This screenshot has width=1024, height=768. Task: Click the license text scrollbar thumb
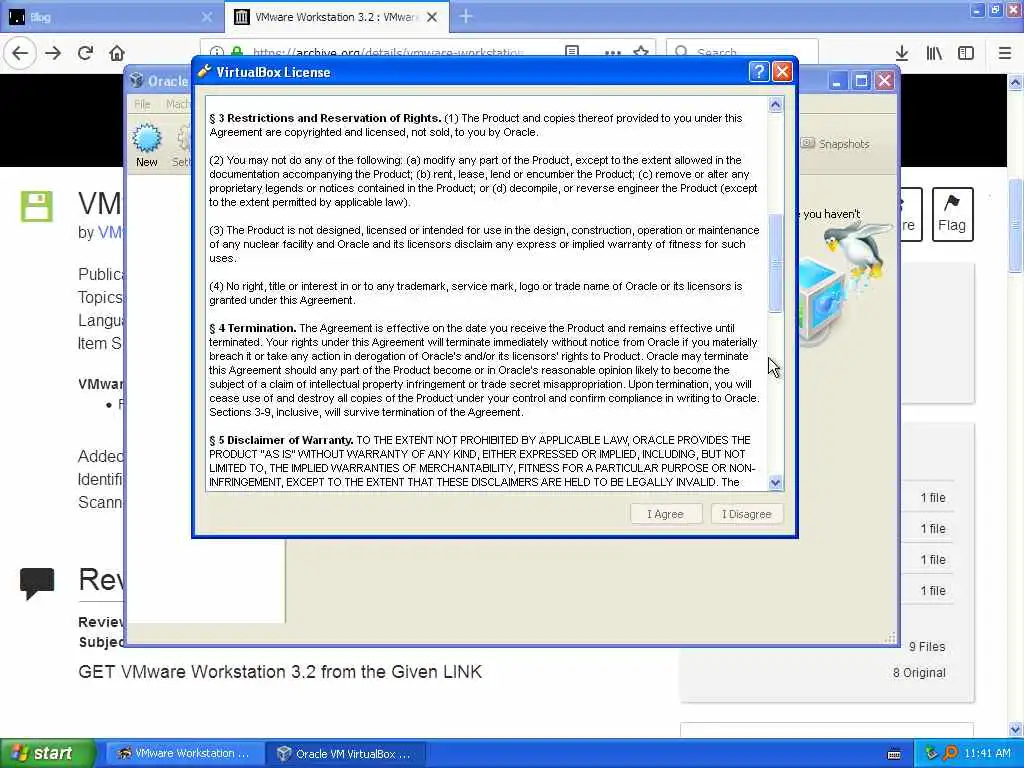[x=775, y=263]
